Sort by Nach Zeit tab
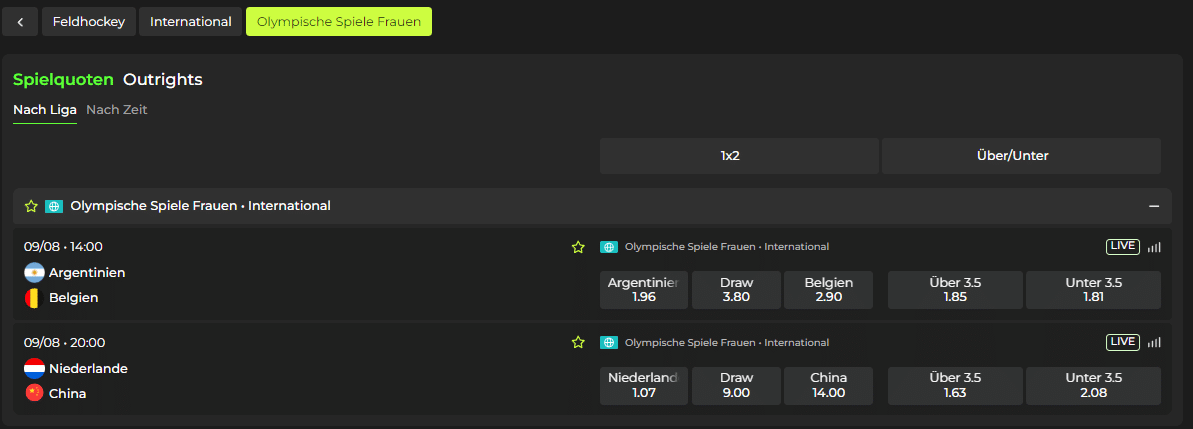This screenshot has height=429, width=1193. tap(117, 110)
